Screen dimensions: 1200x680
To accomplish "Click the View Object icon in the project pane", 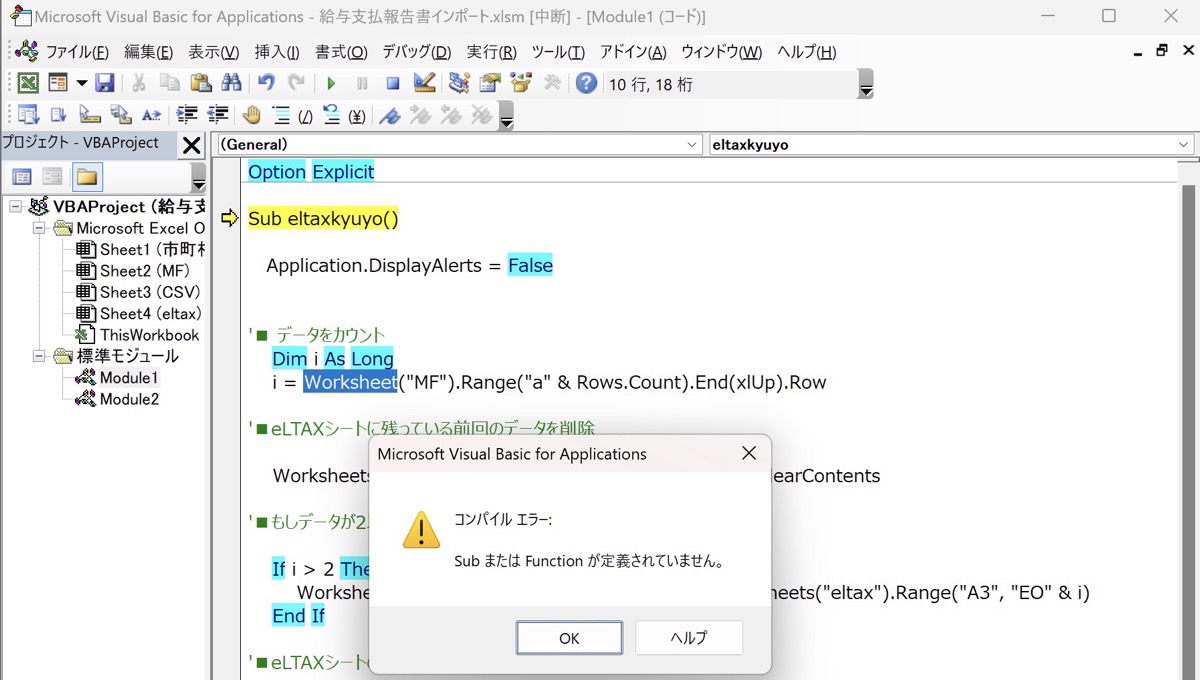I will 53,177.
